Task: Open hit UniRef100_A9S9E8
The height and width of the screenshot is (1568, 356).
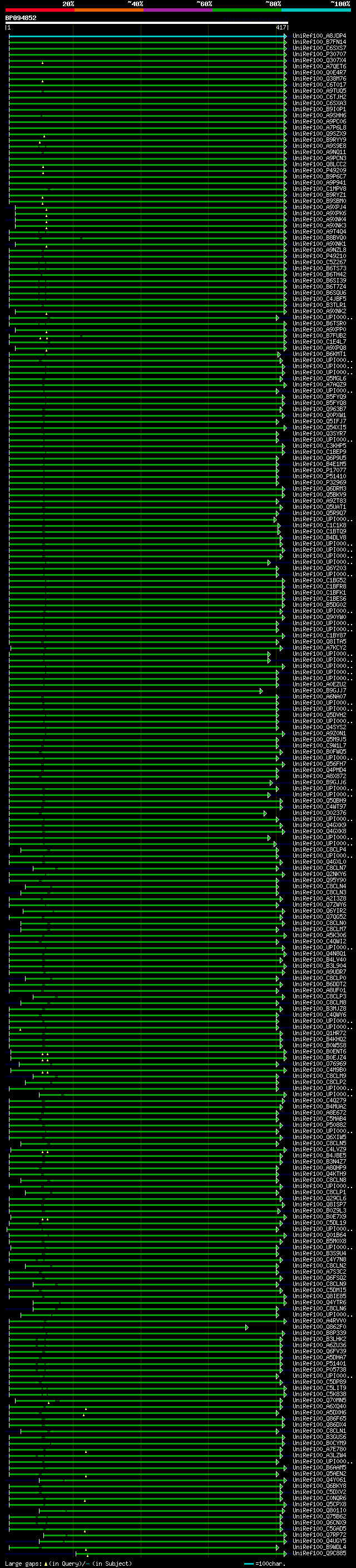Action: pos(319,146)
